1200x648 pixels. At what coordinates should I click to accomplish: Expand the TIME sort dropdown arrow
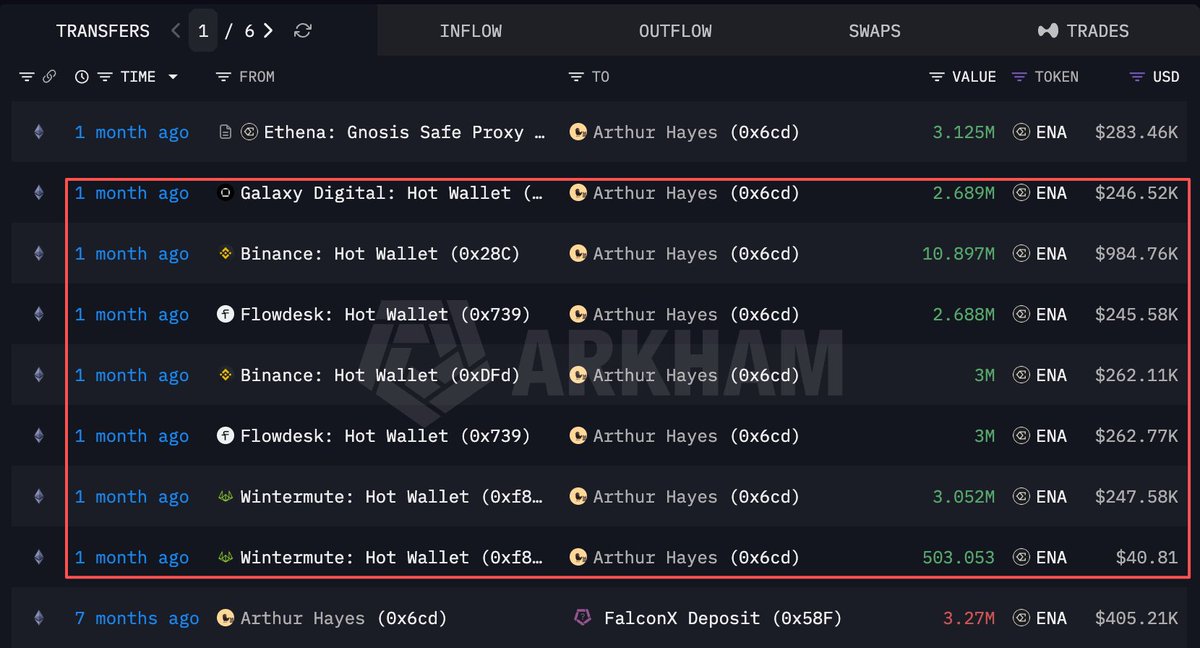pos(173,77)
